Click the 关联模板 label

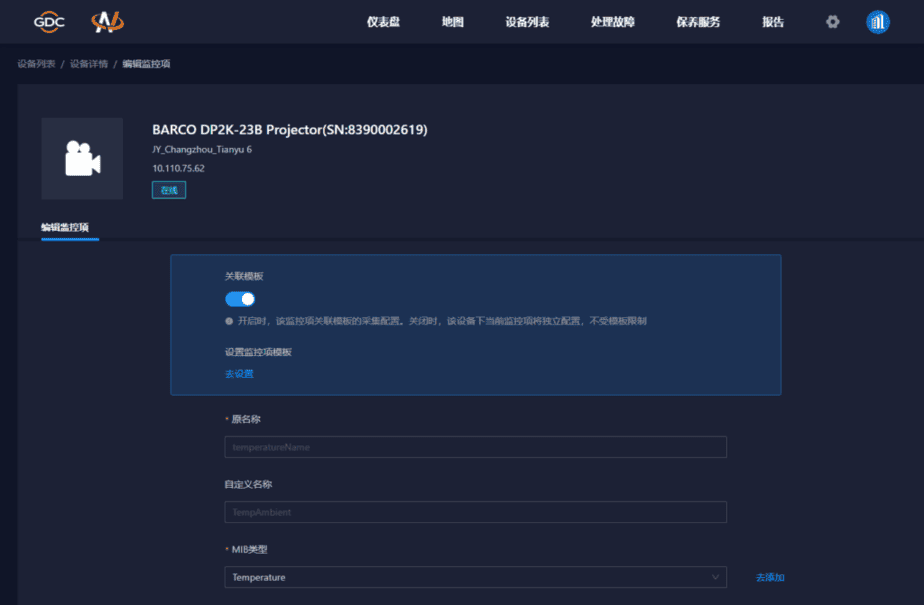pyautogui.click(x=244, y=276)
